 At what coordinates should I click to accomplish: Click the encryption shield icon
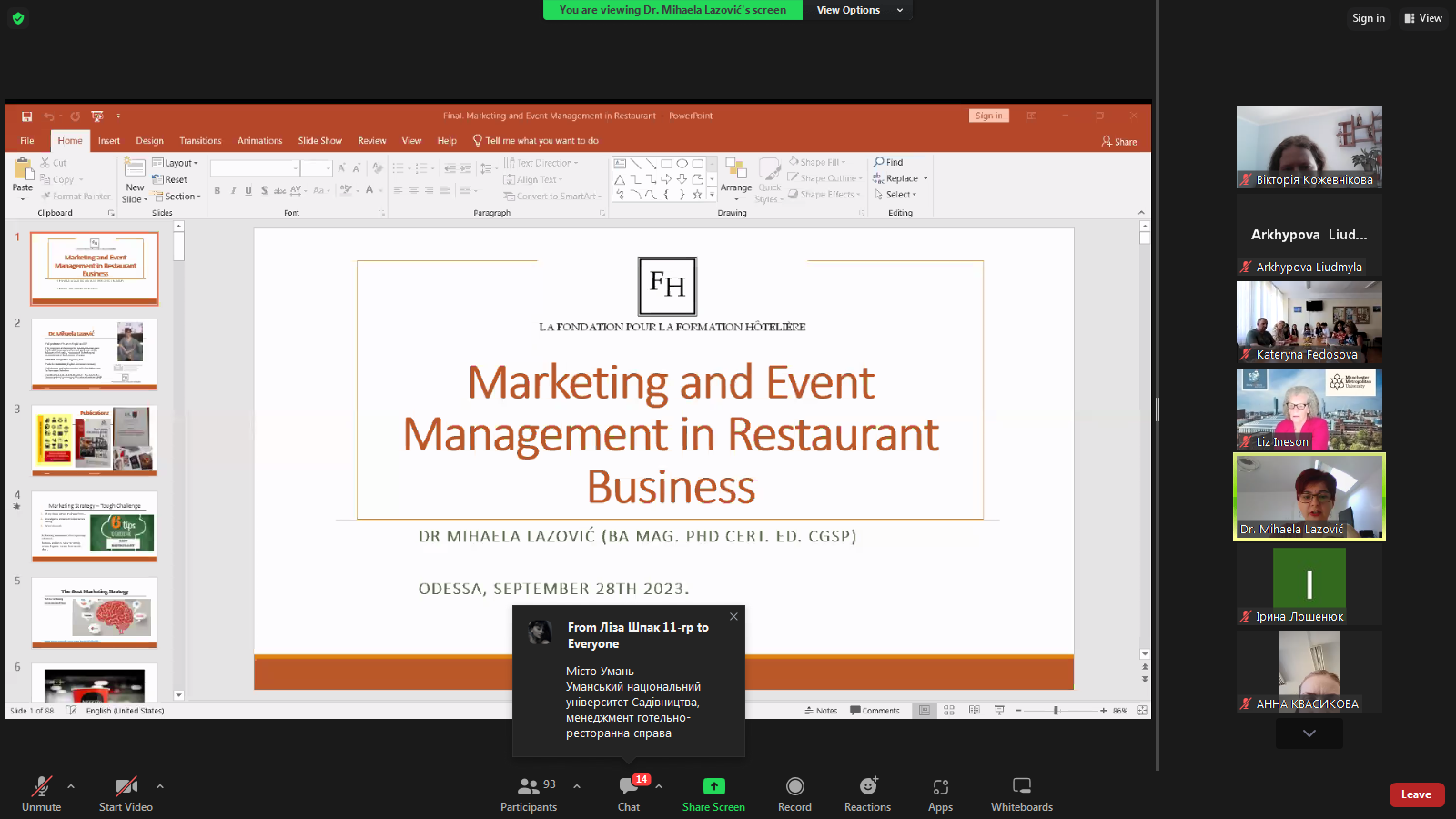tap(18, 18)
